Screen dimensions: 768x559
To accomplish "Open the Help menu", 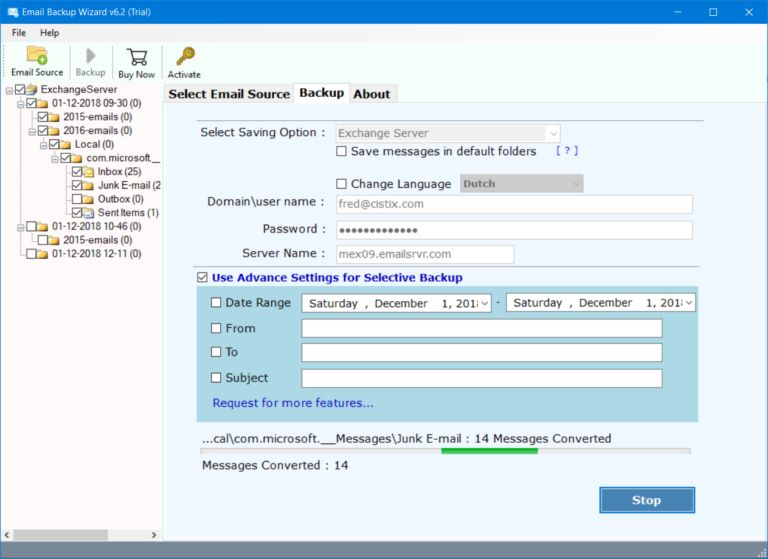I will [49, 33].
